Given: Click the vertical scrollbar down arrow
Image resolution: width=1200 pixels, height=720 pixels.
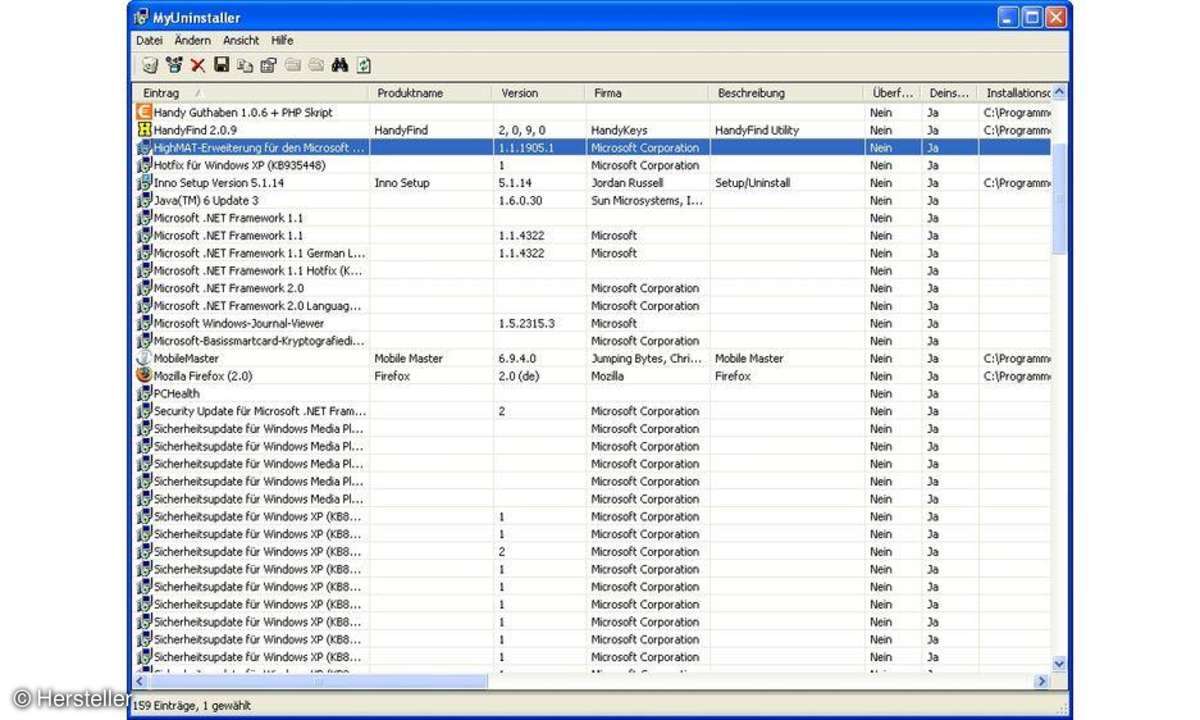Looking at the screenshot, I should (x=1059, y=663).
